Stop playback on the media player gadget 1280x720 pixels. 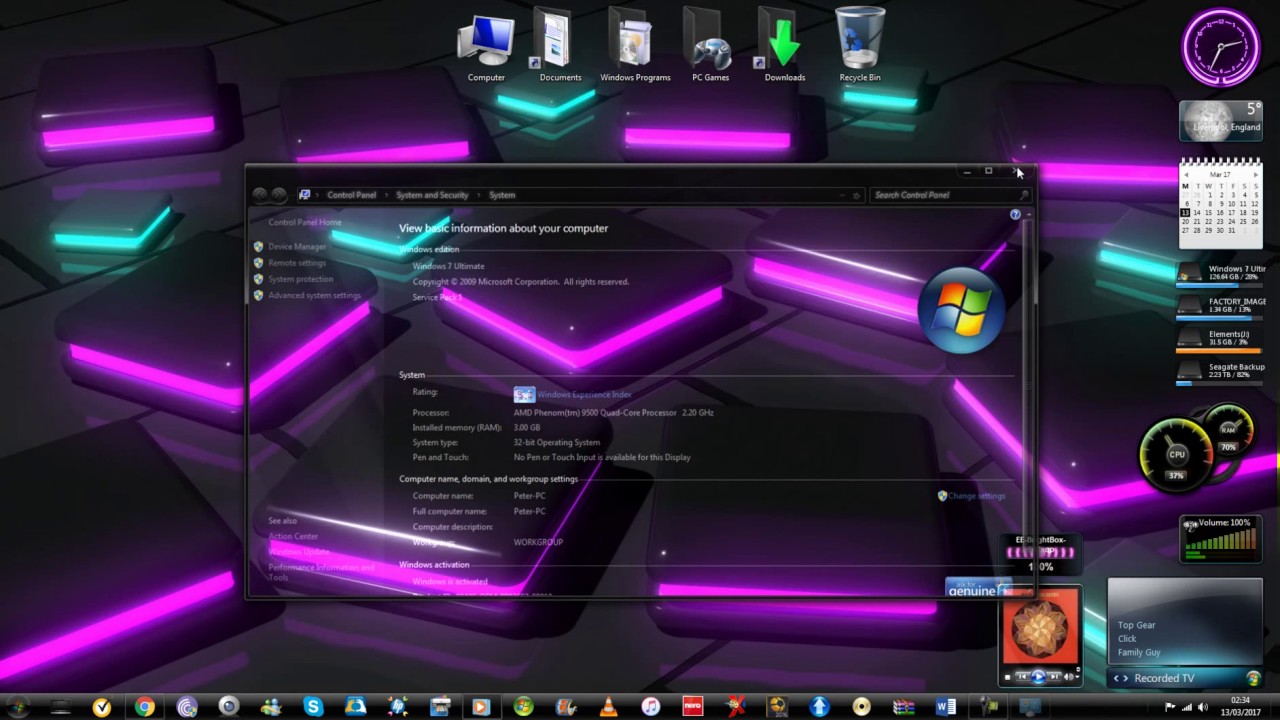pos(1008,677)
